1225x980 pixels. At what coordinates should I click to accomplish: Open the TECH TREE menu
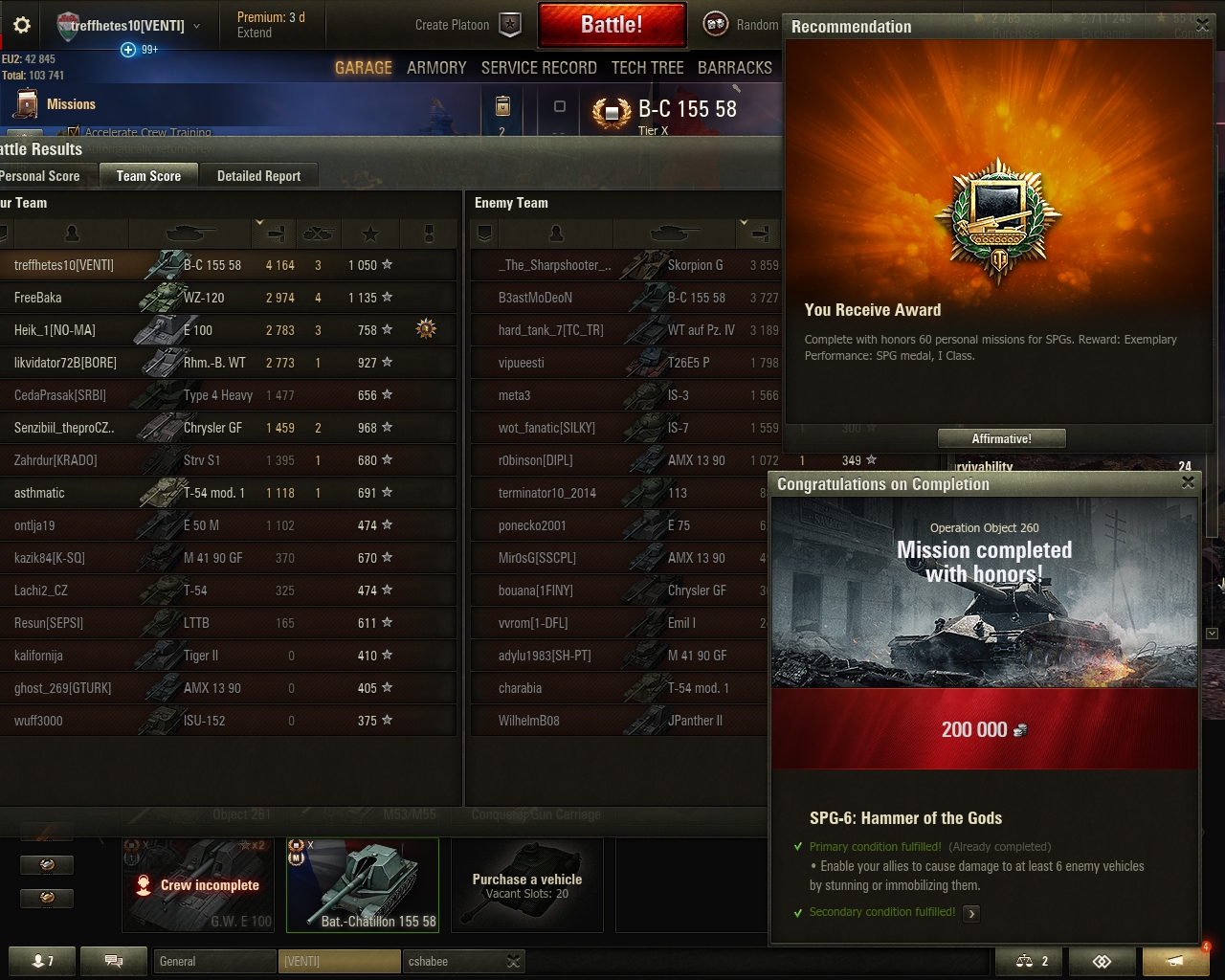tap(647, 67)
